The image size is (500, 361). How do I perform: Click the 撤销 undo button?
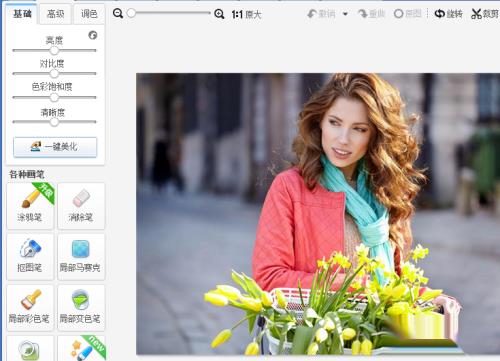[322, 14]
